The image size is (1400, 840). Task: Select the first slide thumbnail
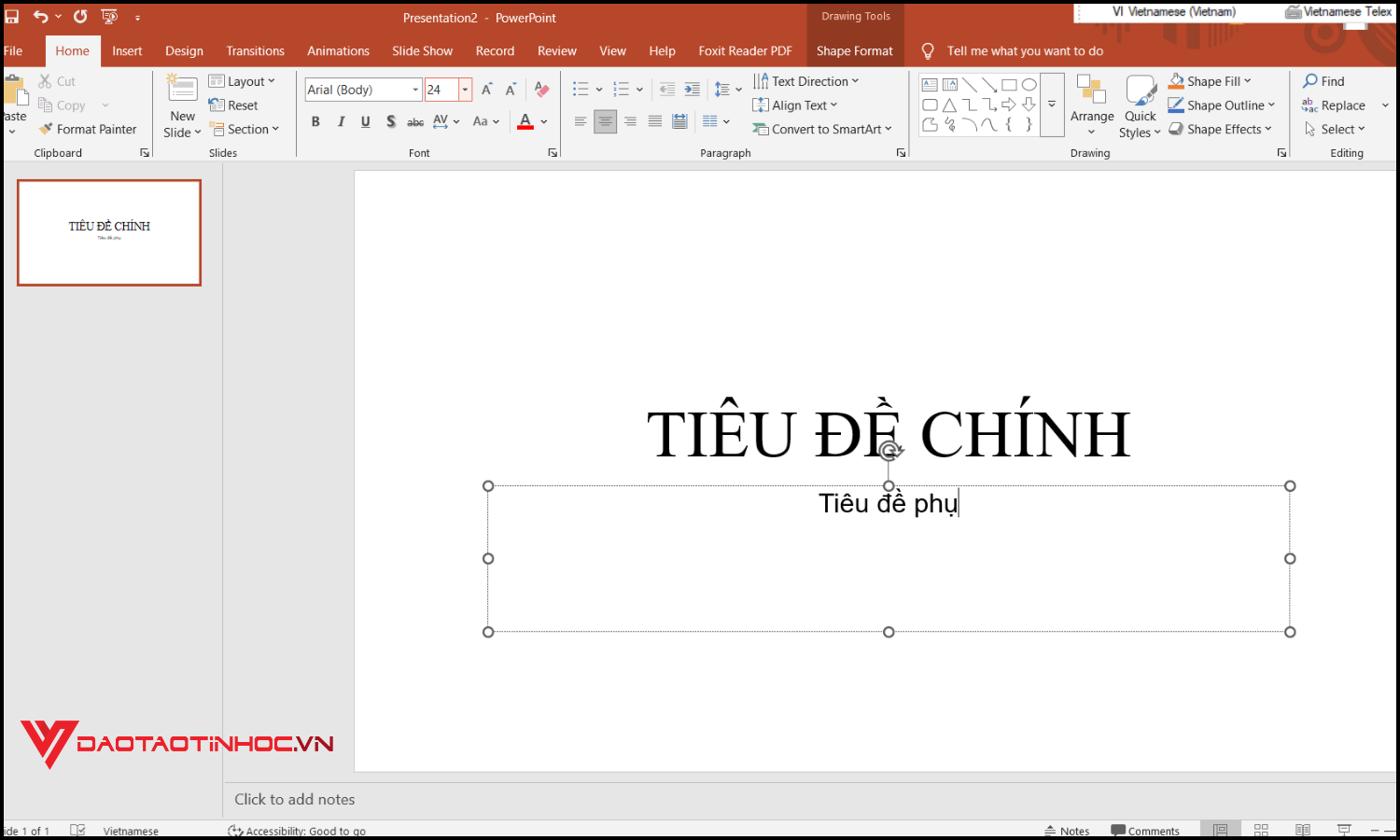point(108,231)
